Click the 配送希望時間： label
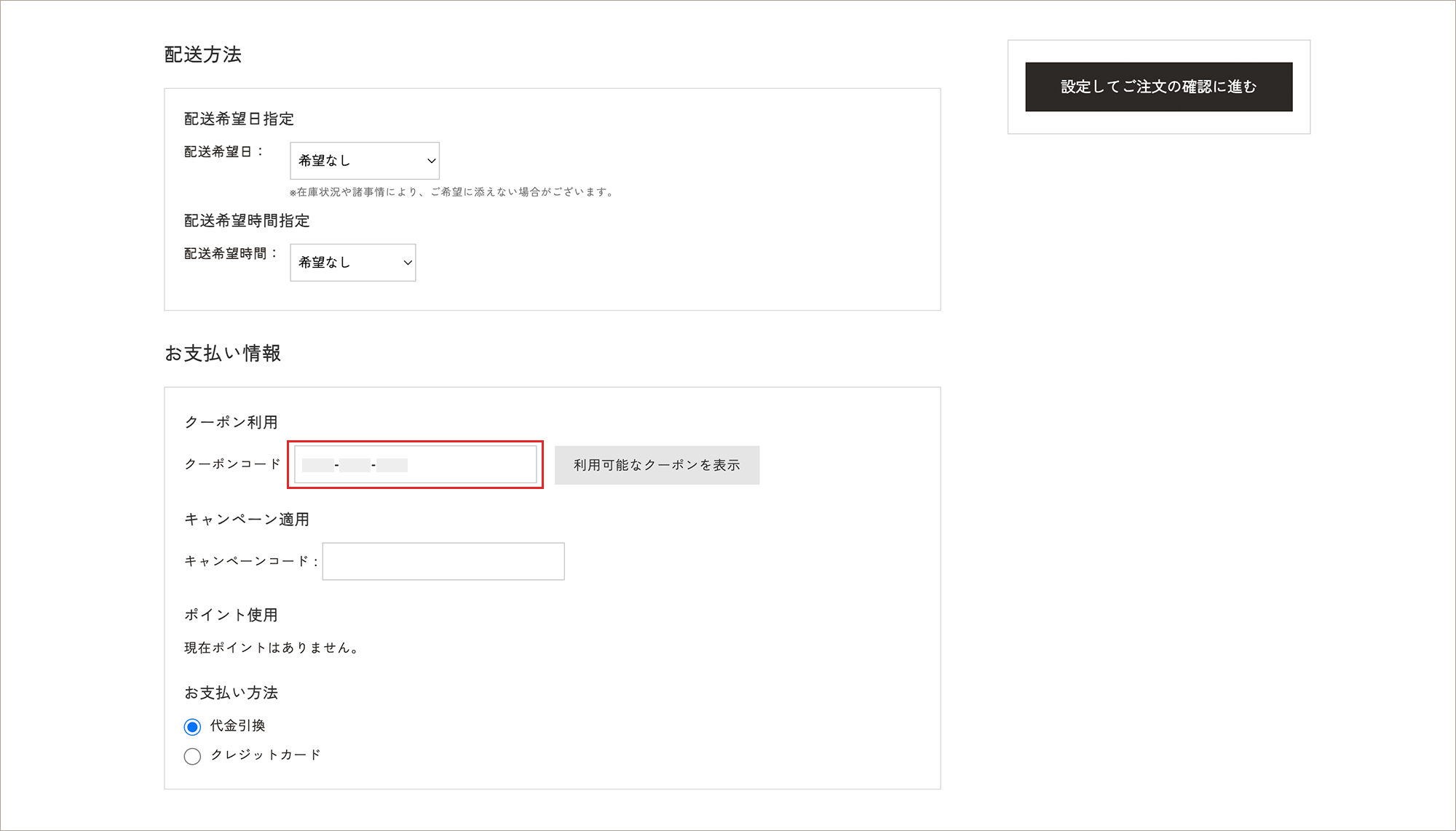This screenshot has height=831, width=1456. pyautogui.click(x=230, y=254)
